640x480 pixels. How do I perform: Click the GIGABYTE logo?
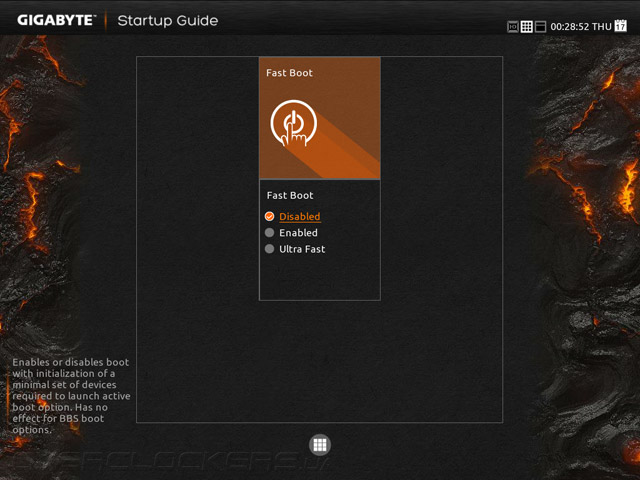tap(56, 20)
